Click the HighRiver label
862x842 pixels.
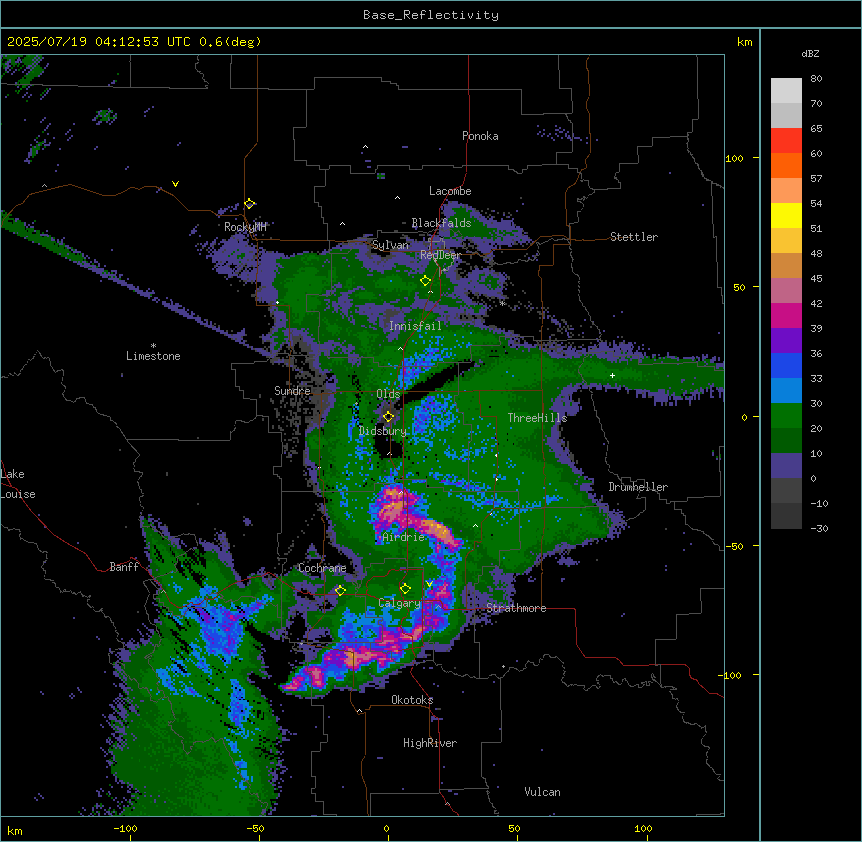coord(430,743)
